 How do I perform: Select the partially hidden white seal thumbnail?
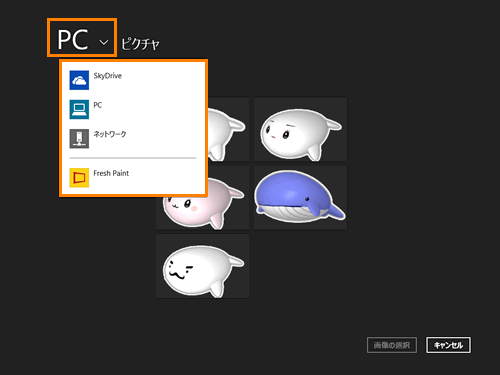click(x=229, y=129)
